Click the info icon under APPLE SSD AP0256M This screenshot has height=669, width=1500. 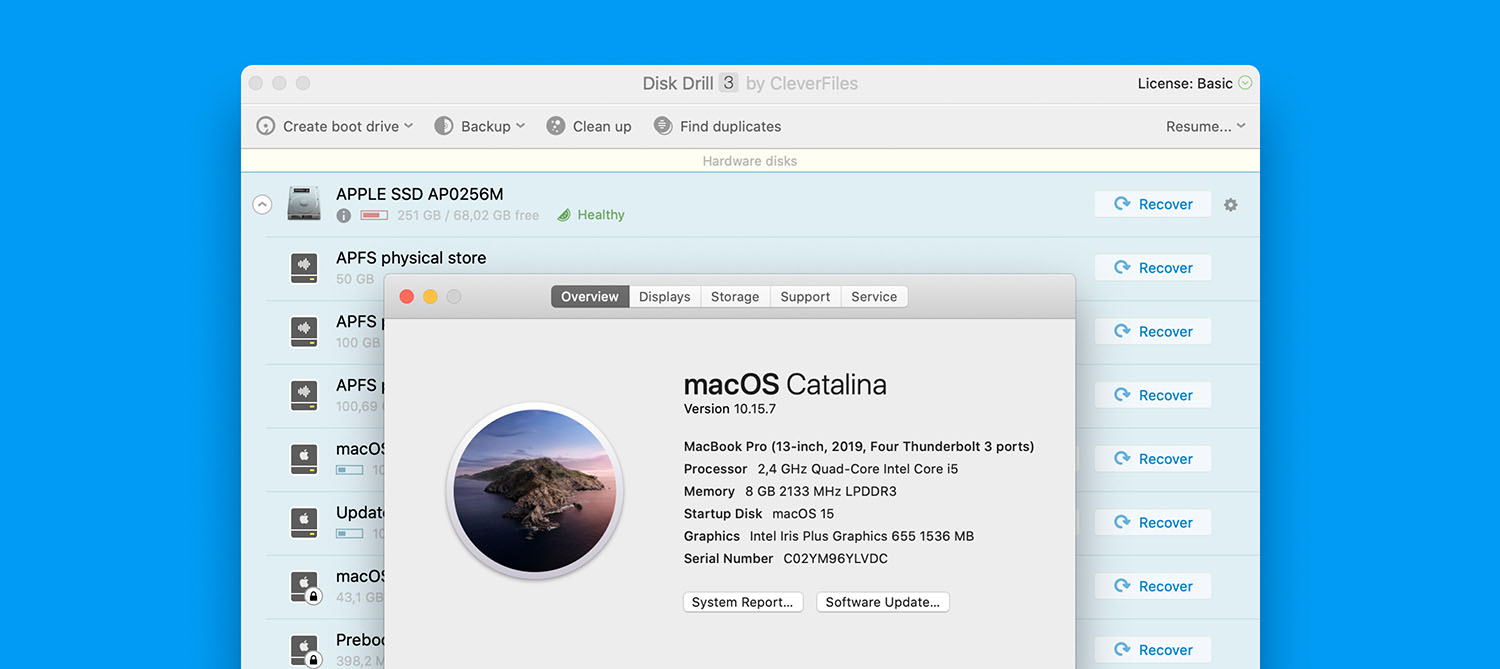click(344, 215)
